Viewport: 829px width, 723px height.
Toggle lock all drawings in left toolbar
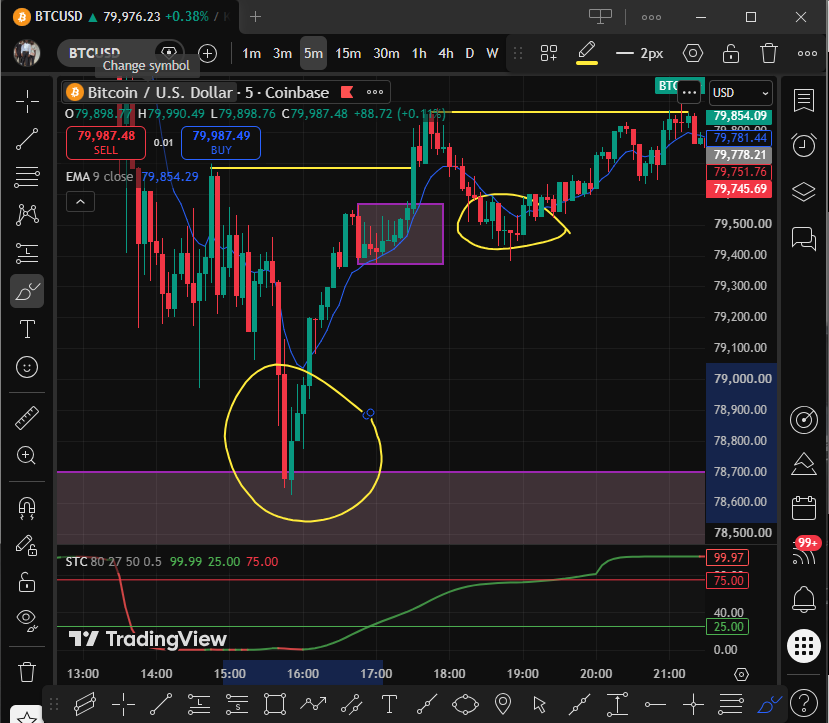pyautogui.click(x=27, y=582)
